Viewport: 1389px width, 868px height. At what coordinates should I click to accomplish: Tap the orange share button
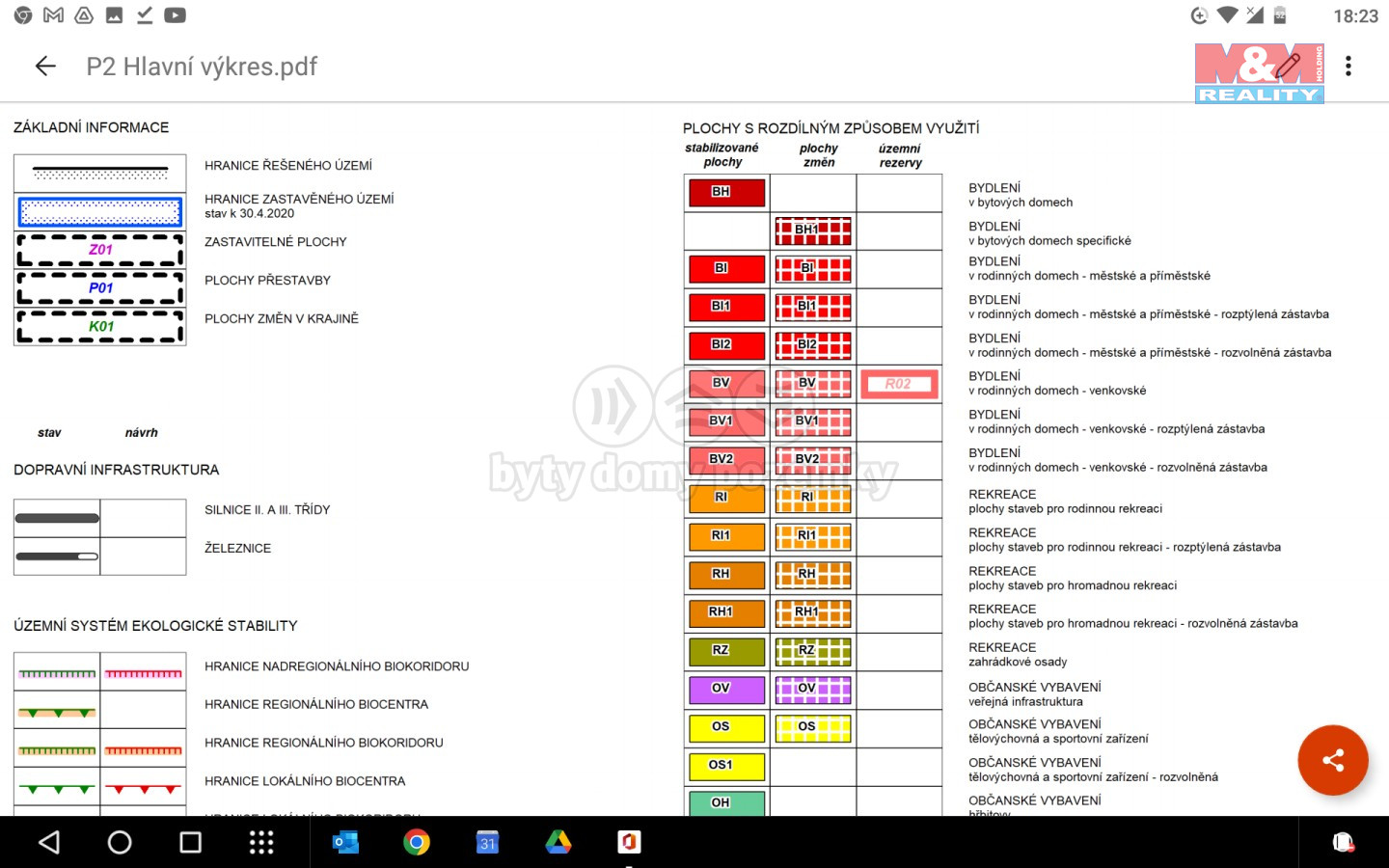point(1333,760)
